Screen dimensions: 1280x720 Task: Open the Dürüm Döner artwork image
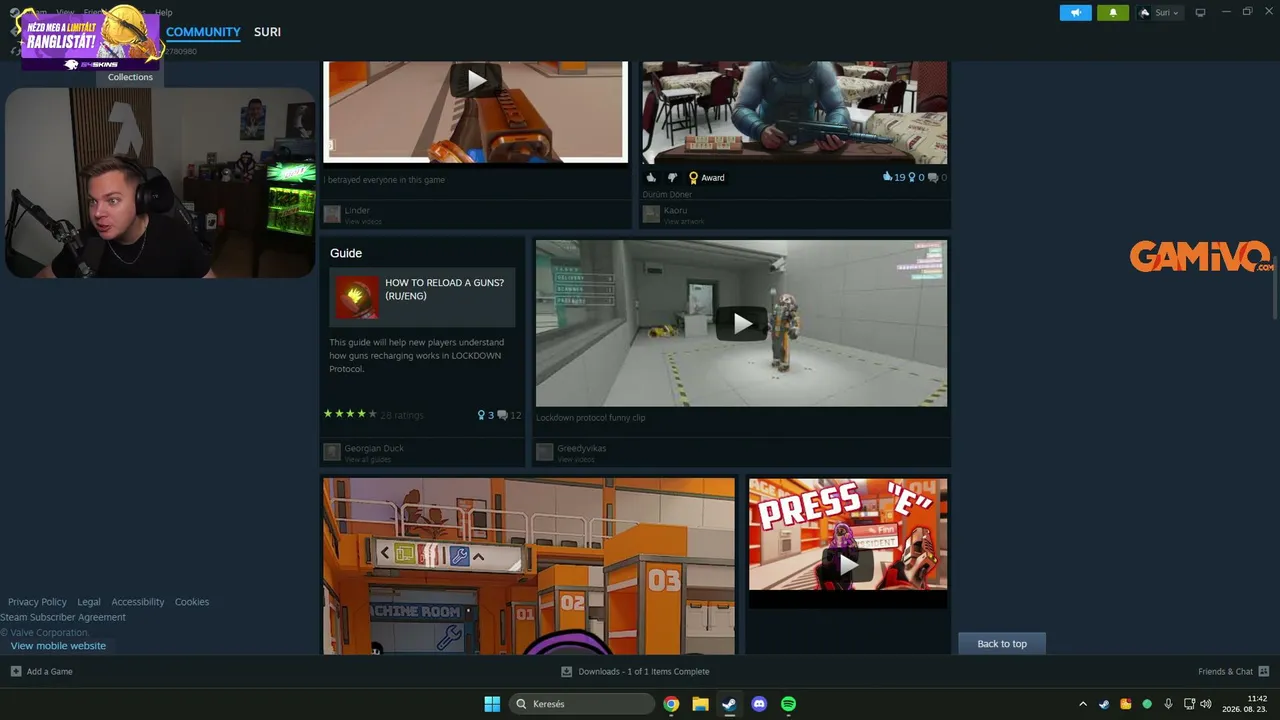tap(795, 111)
